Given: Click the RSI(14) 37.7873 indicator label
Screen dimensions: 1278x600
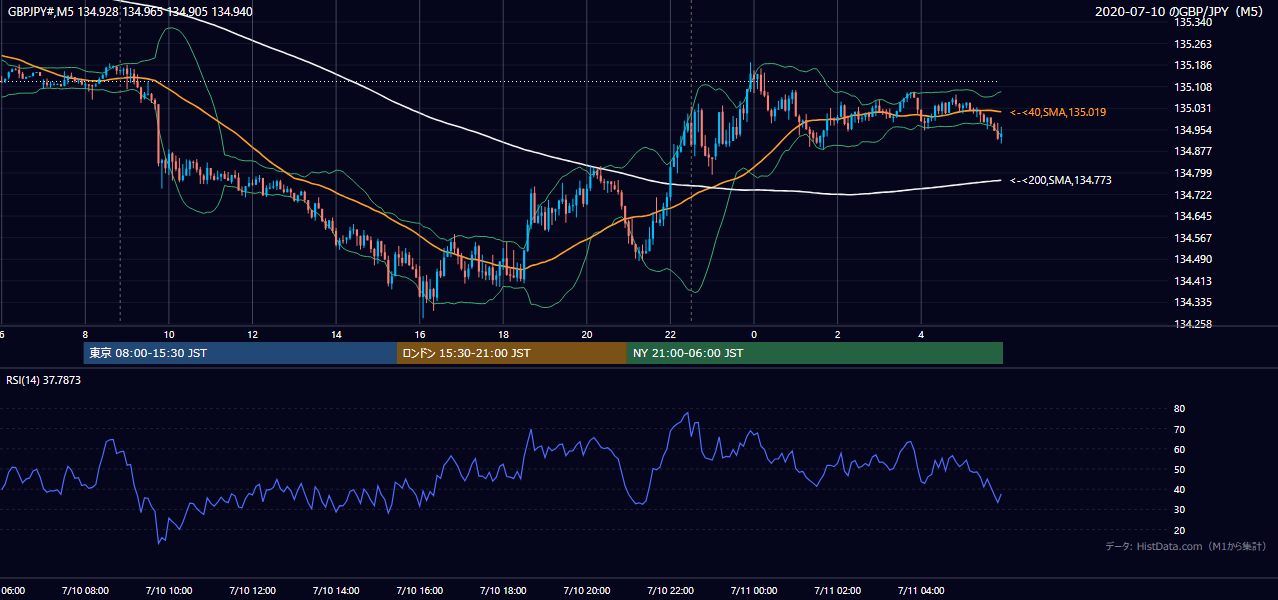Looking at the screenshot, I should click(x=44, y=380).
